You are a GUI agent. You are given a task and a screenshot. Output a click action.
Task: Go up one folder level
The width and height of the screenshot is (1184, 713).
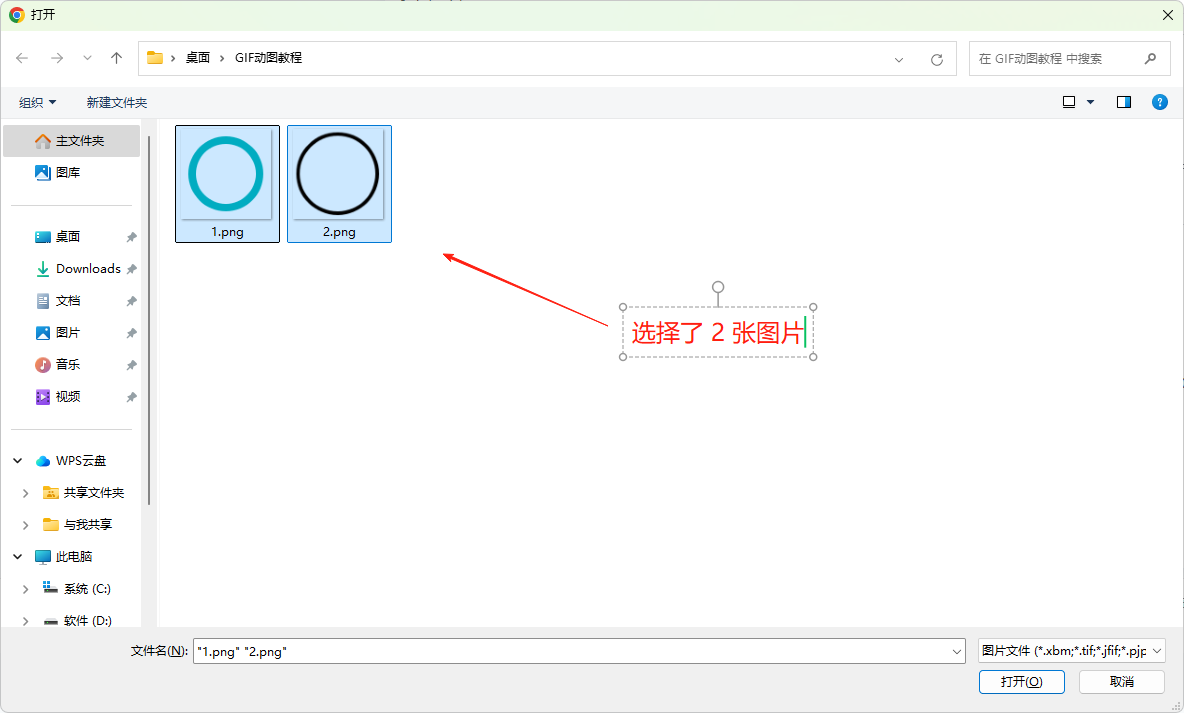click(x=116, y=58)
